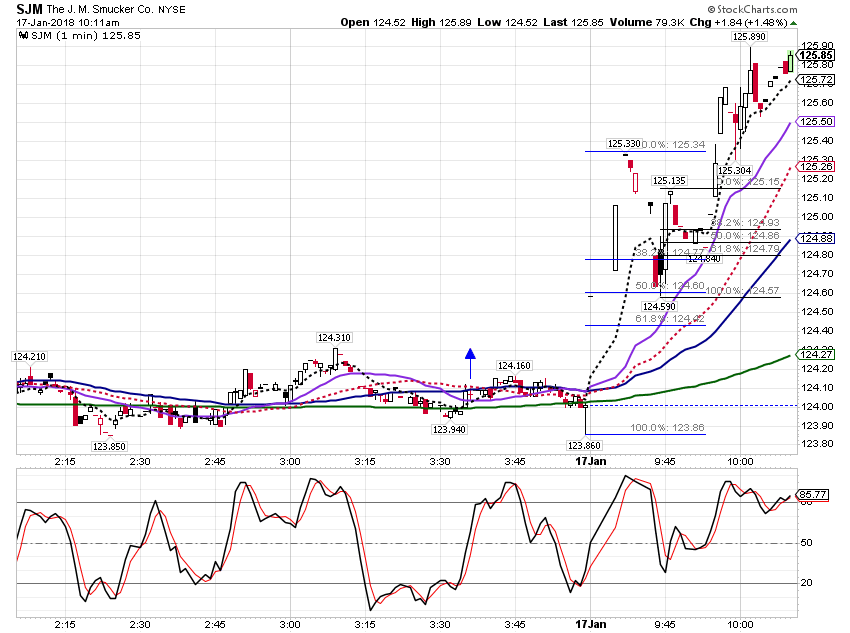Select the SJM ticker symbol in title
Viewport: 850px width, 633px height.
pyautogui.click(x=29, y=9)
